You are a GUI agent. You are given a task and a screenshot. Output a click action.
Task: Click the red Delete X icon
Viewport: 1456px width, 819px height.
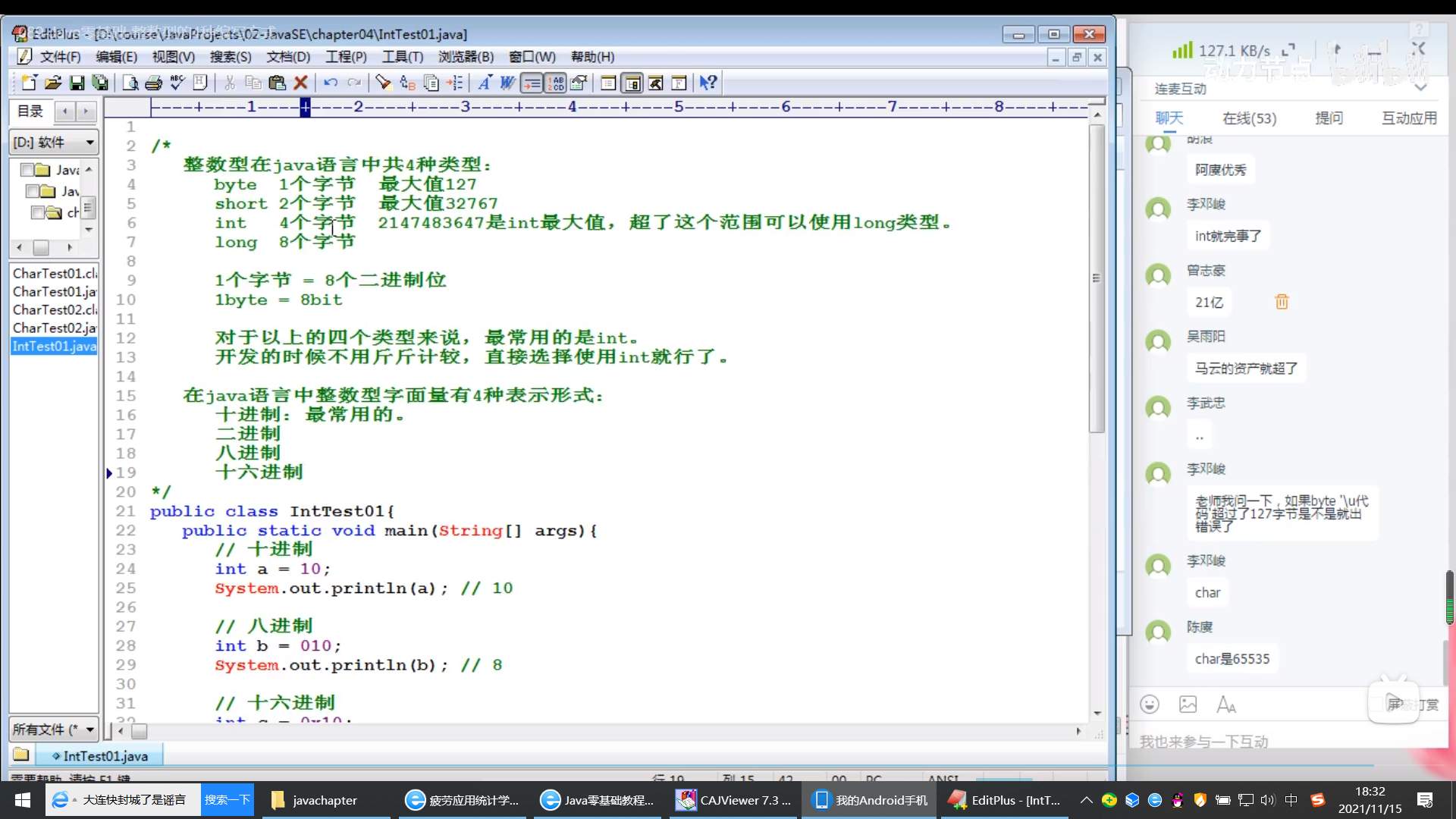pos(300,83)
